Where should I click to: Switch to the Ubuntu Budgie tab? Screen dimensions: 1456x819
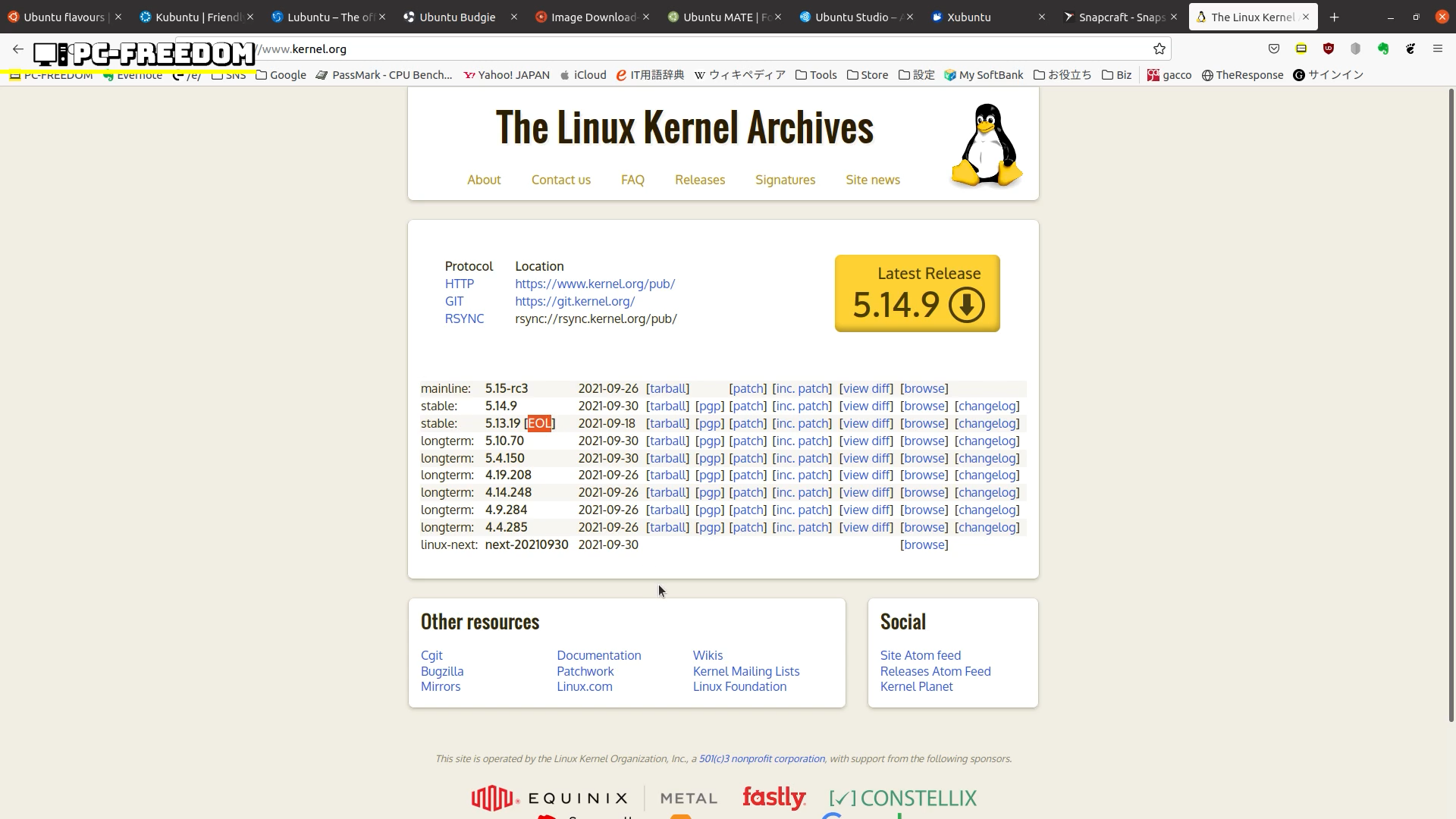tap(457, 17)
